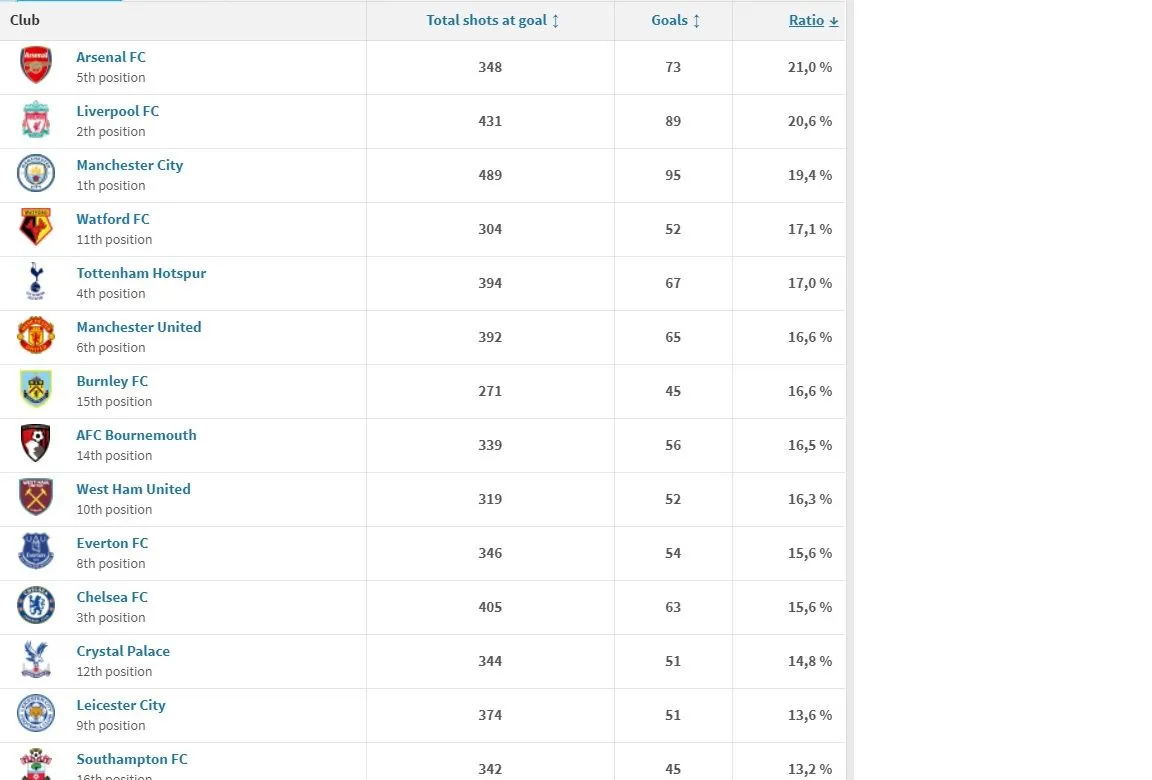Viewport: 1152px width, 780px height.
Task: Sort the table by Goals column
Action: coord(676,20)
